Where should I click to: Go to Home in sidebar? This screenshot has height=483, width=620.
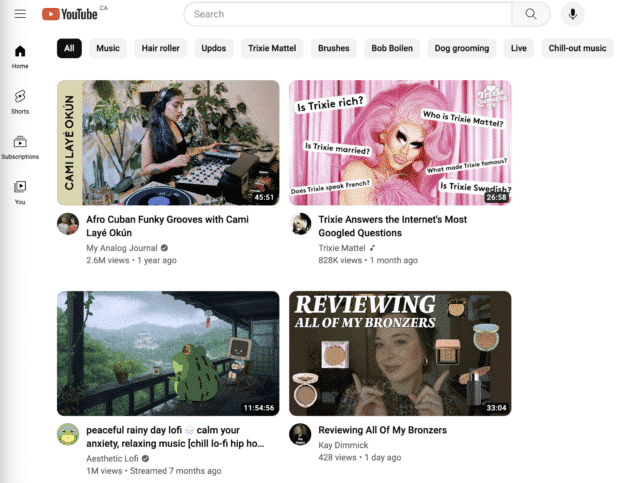pyautogui.click(x=20, y=57)
